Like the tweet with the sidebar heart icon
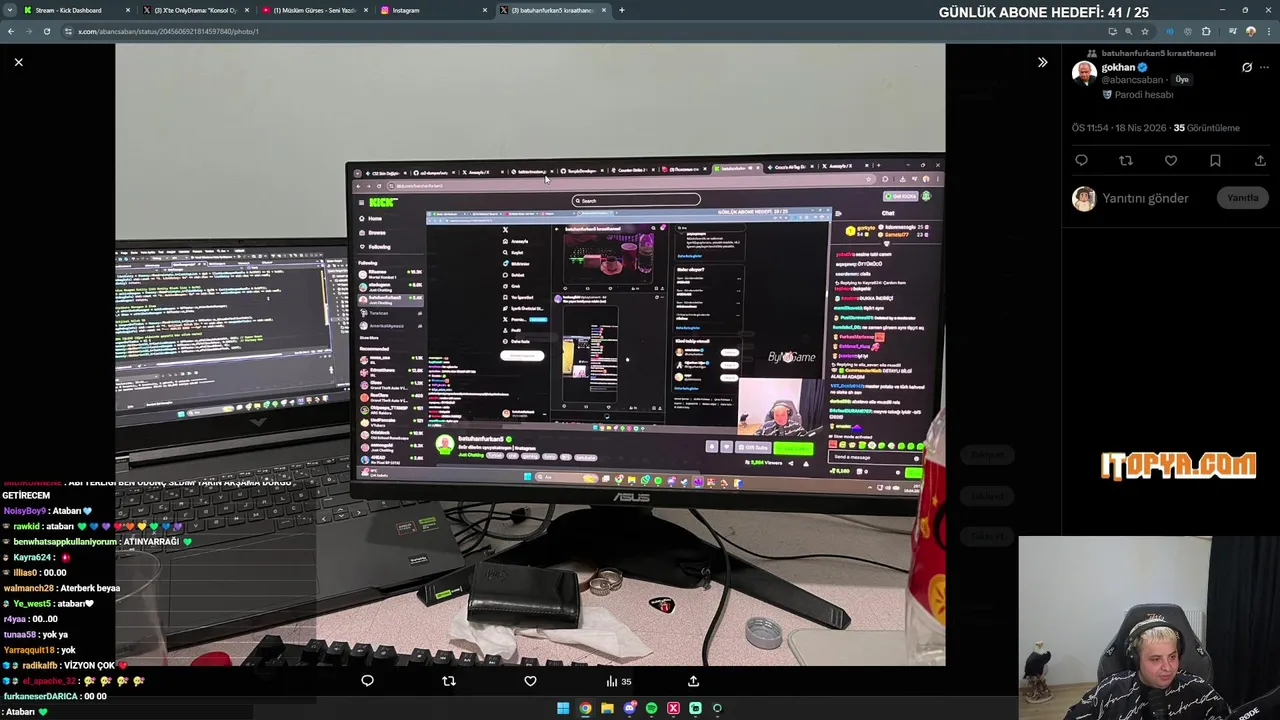The image size is (1280, 720). pos(1171,160)
